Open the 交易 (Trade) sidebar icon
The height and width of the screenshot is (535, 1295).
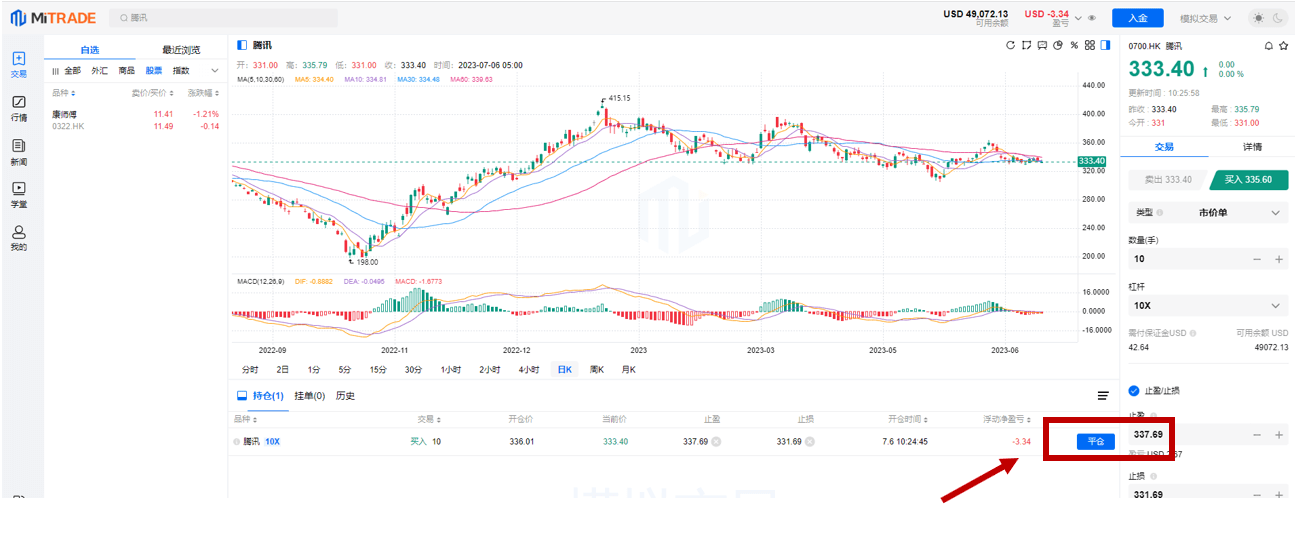(x=19, y=64)
